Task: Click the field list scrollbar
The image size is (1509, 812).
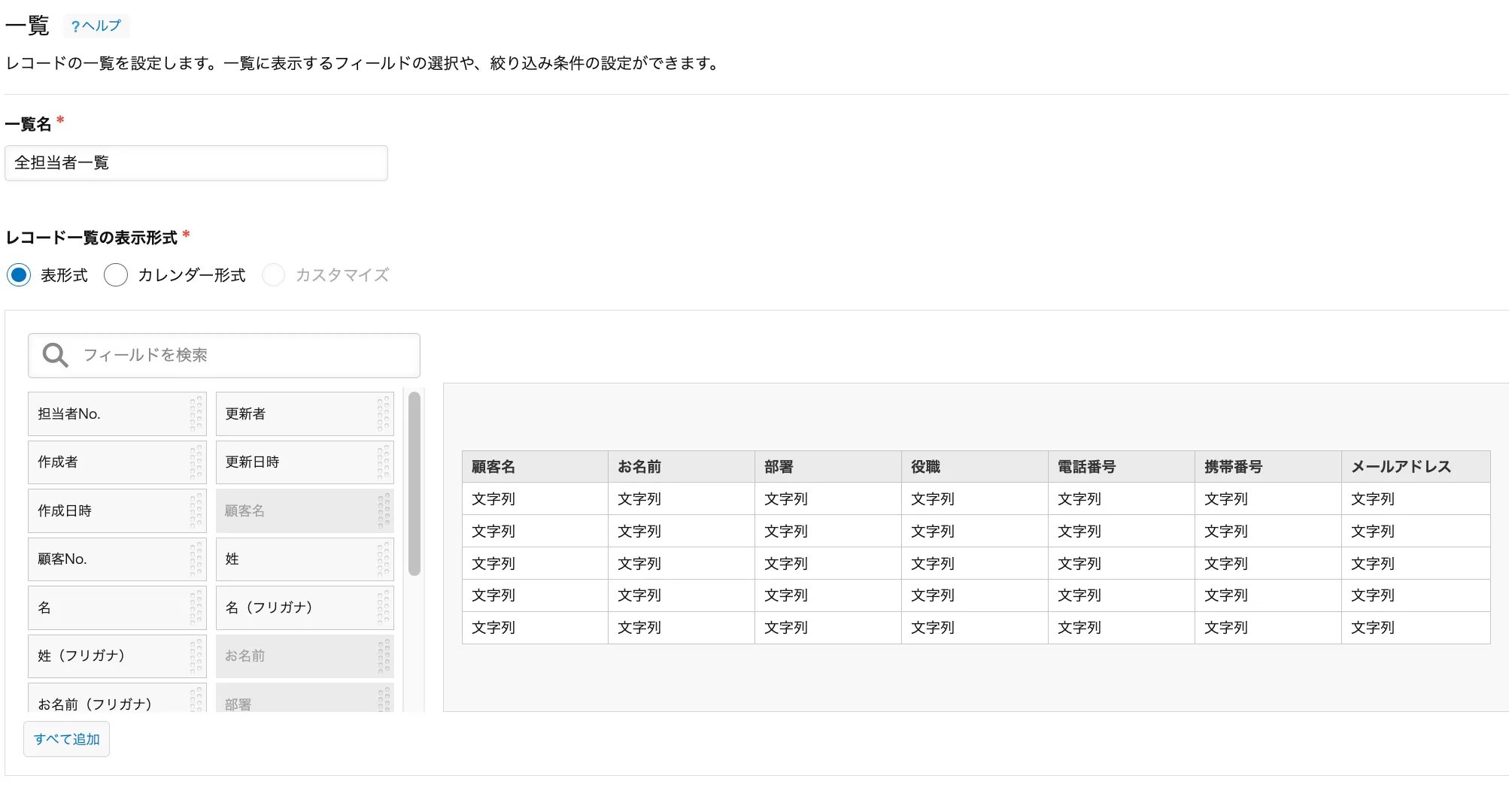Action: point(414,484)
